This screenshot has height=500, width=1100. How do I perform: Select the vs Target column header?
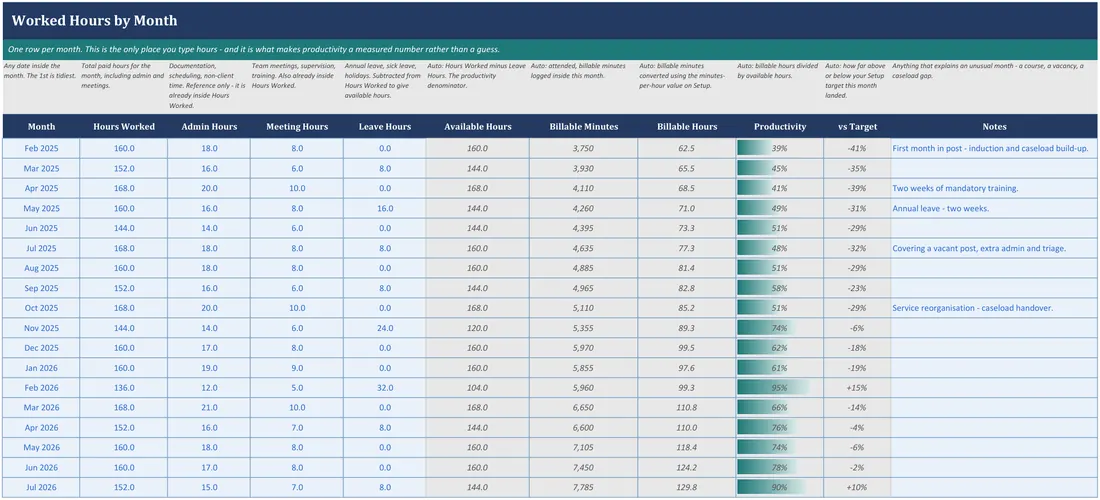857,127
